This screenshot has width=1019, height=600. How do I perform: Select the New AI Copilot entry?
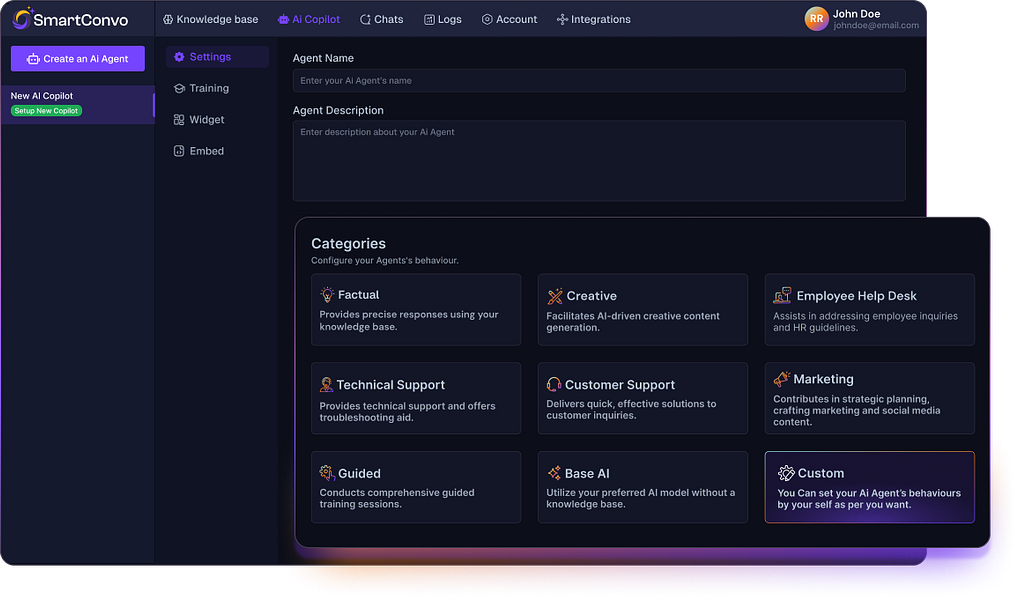click(77, 105)
